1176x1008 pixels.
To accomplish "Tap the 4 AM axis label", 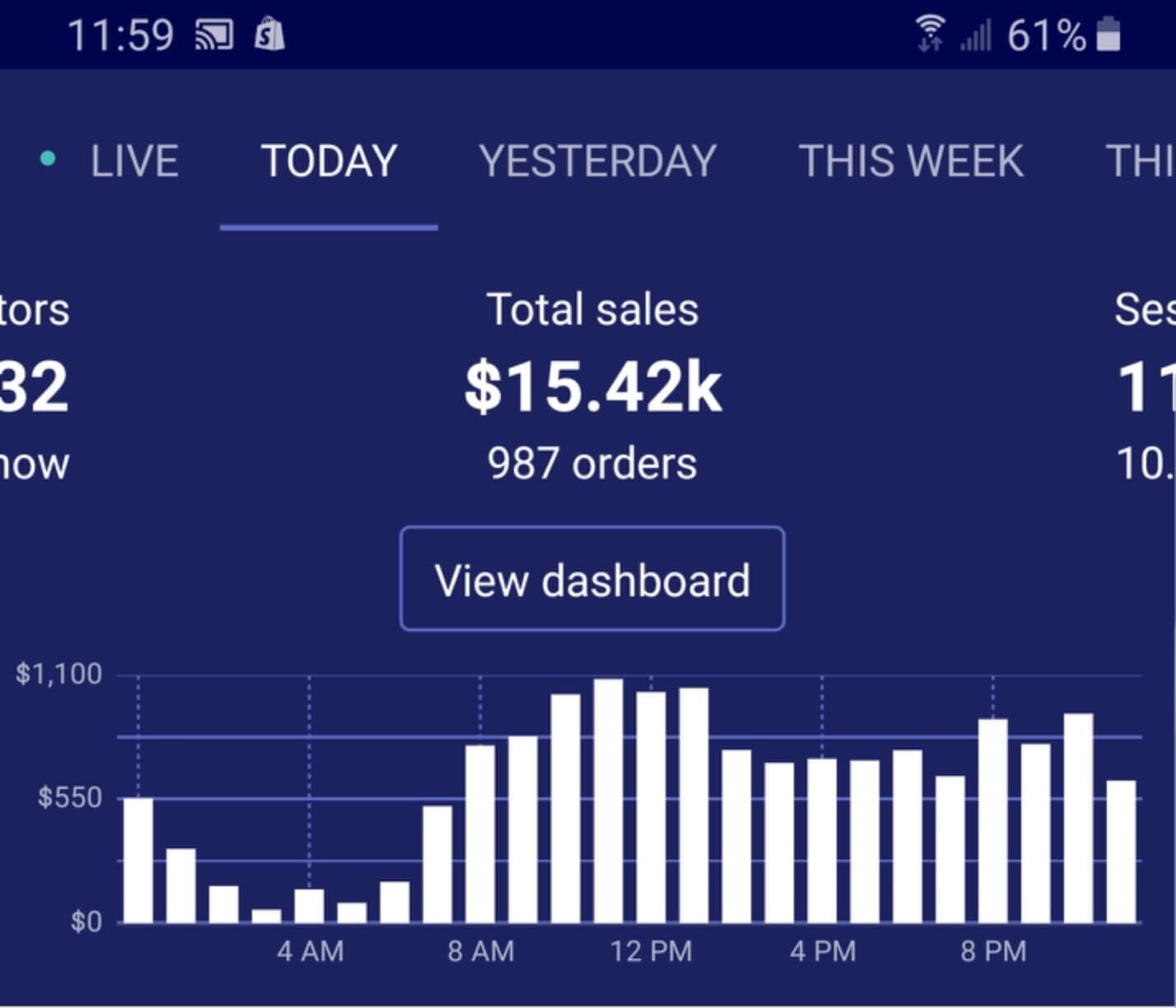I will 310,952.
